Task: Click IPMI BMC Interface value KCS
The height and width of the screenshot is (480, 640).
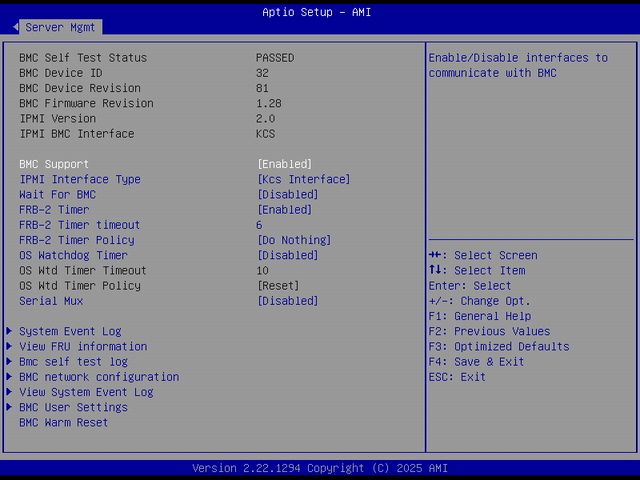Action: click(x=266, y=134)
